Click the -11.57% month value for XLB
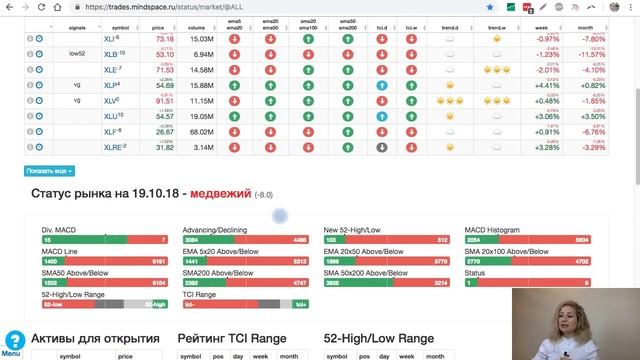This screenshot has height=360, width=640. (591, 55)
